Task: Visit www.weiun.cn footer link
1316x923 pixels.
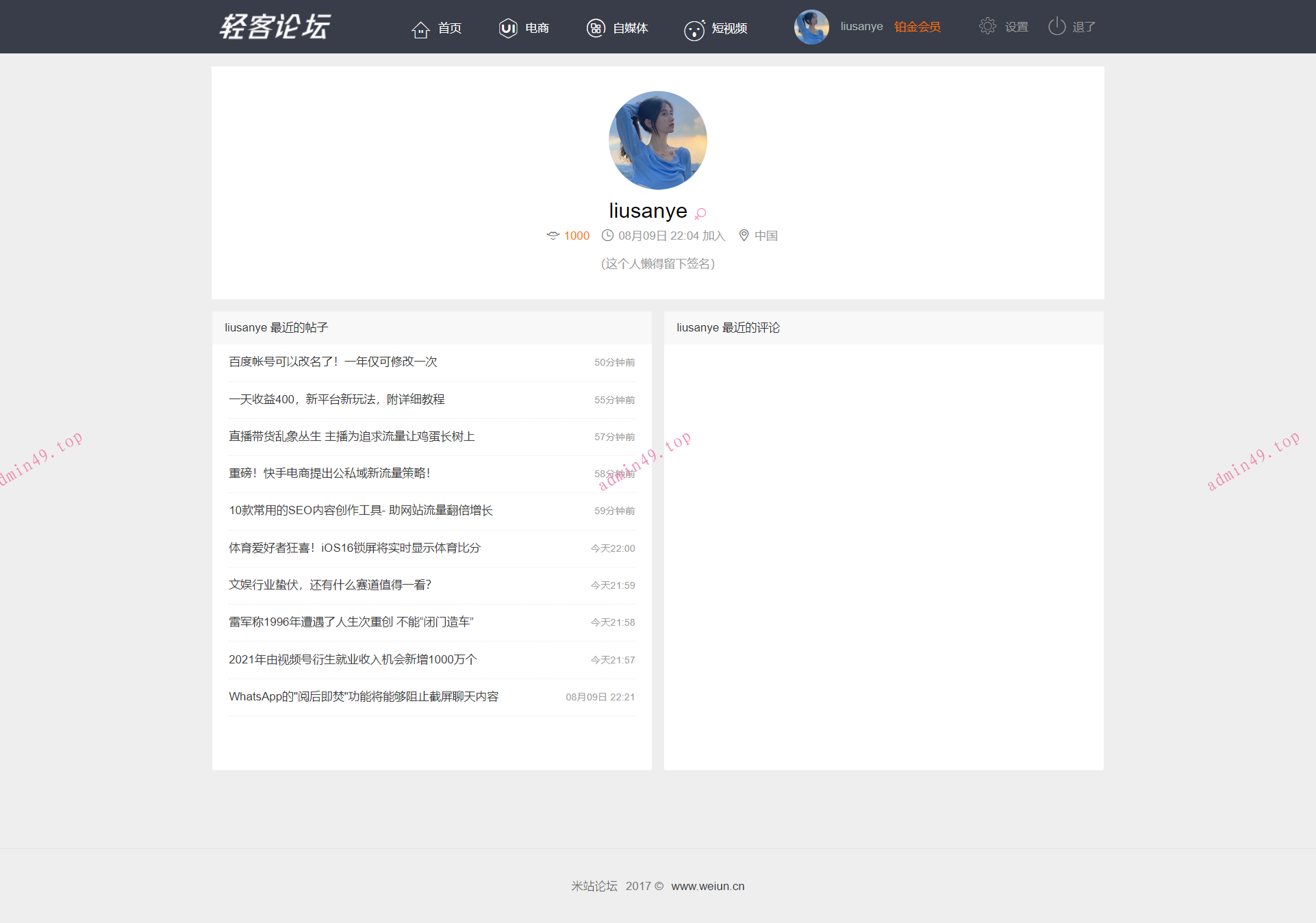Action: (707, 886)
